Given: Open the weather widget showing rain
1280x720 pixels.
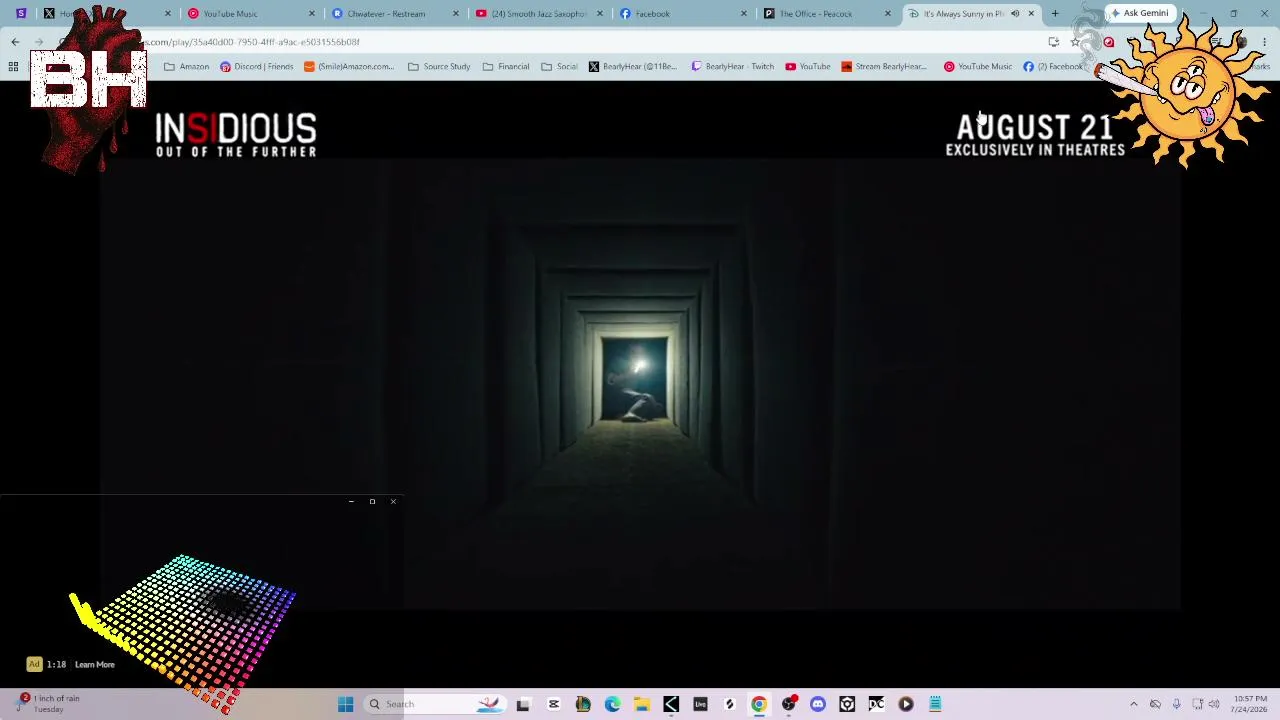Looking at the screenshot, I should 47,703.
